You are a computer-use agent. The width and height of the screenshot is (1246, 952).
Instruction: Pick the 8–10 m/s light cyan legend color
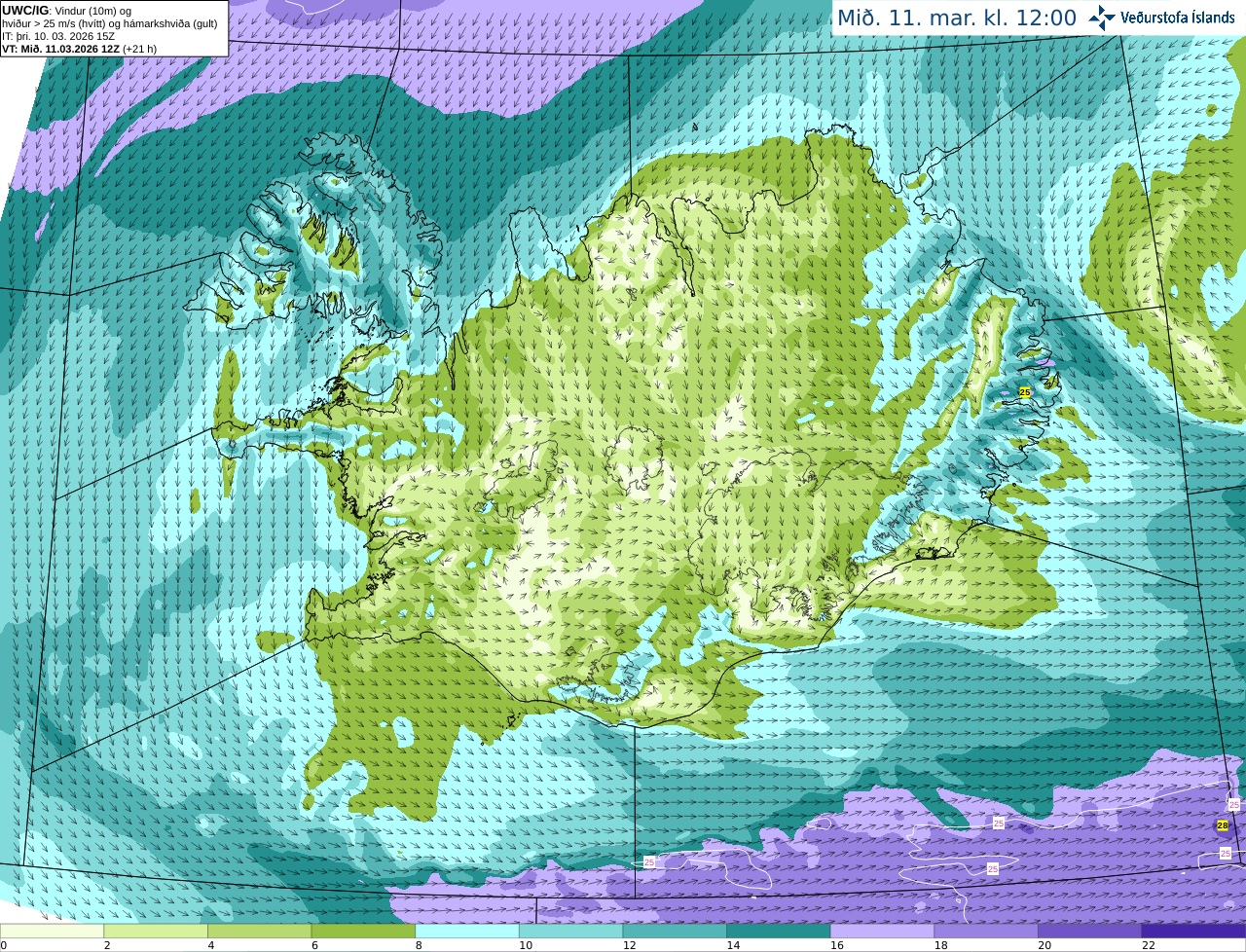click(x=467, y=931)
